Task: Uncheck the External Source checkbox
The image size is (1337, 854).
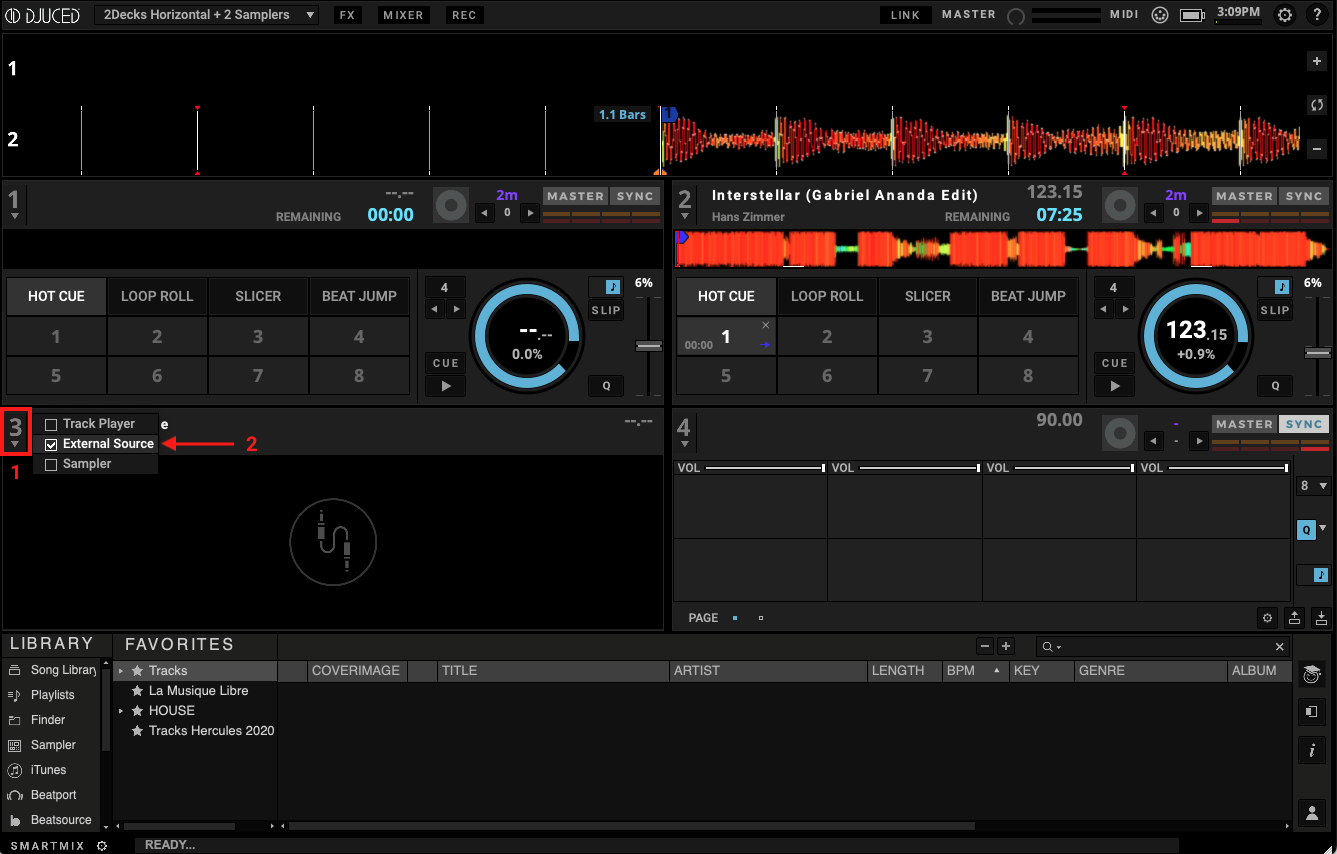Action: coord(51,445)
